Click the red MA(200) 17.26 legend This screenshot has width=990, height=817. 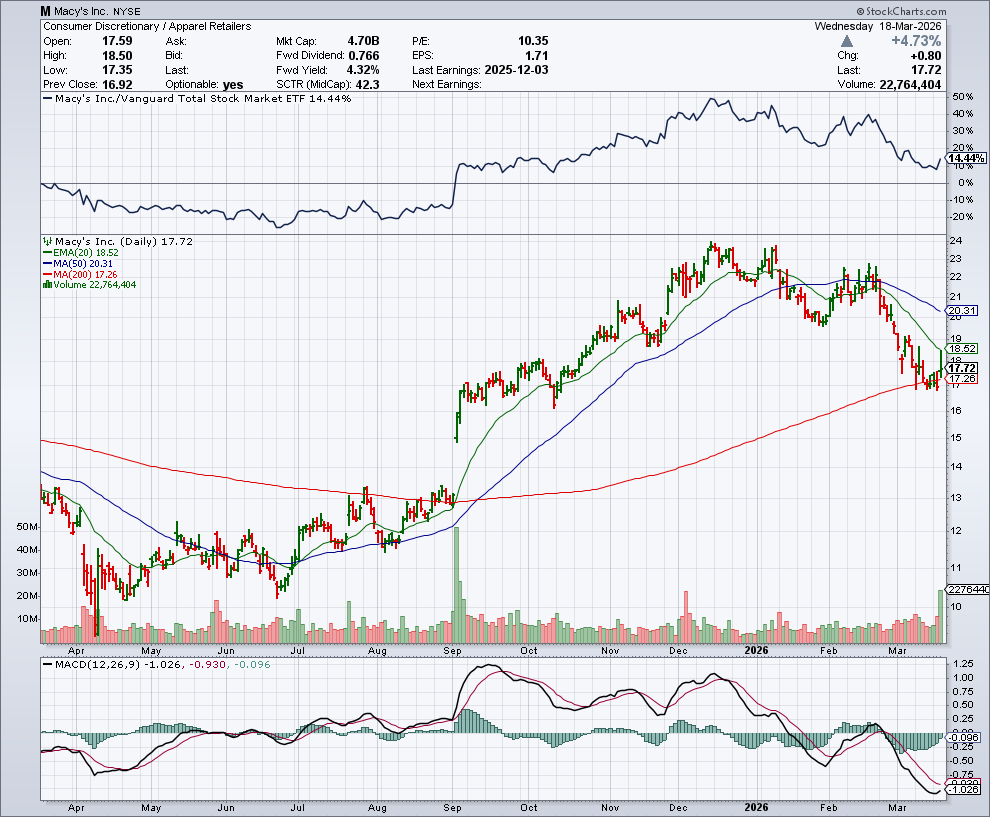coord(80,275)
